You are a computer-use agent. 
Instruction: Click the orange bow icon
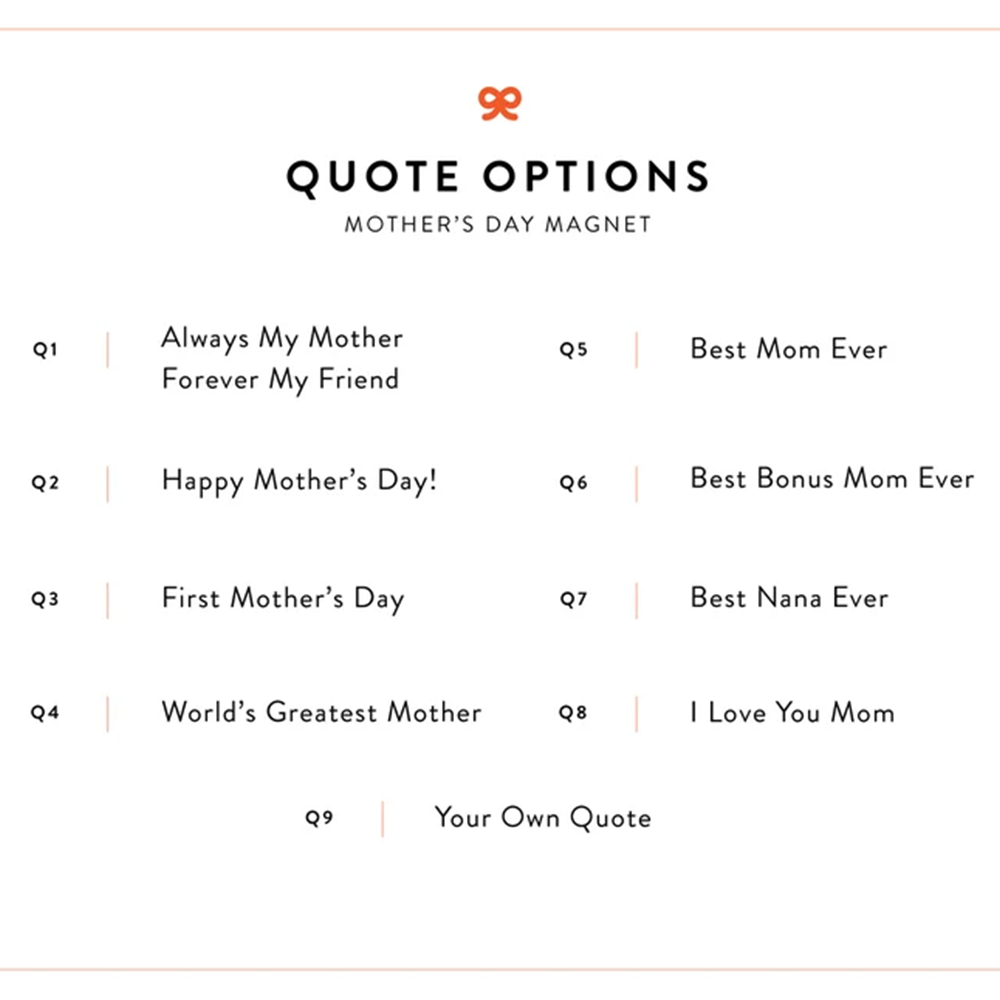499,103
